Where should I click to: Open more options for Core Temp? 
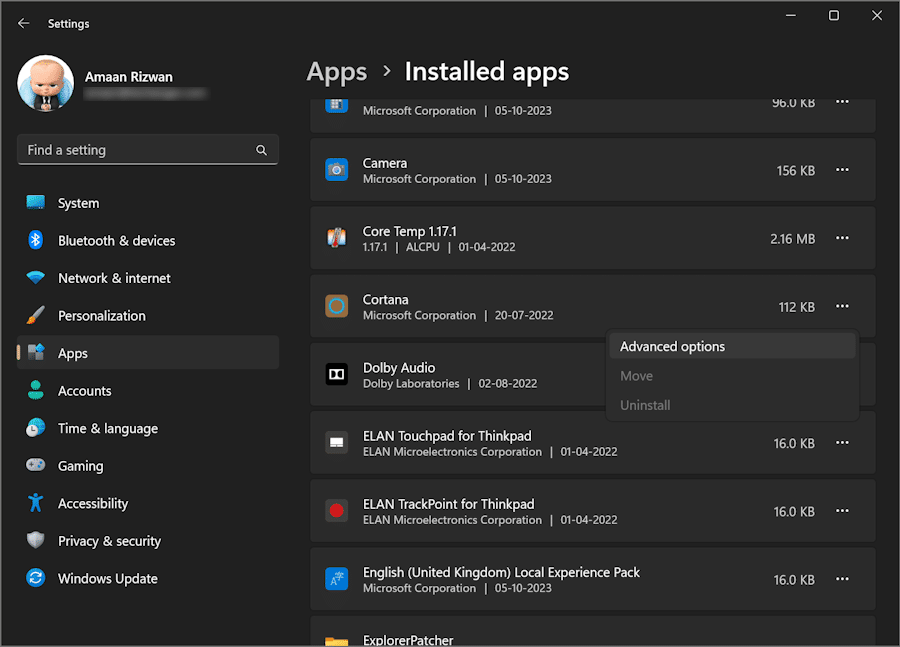pos(842,238)
